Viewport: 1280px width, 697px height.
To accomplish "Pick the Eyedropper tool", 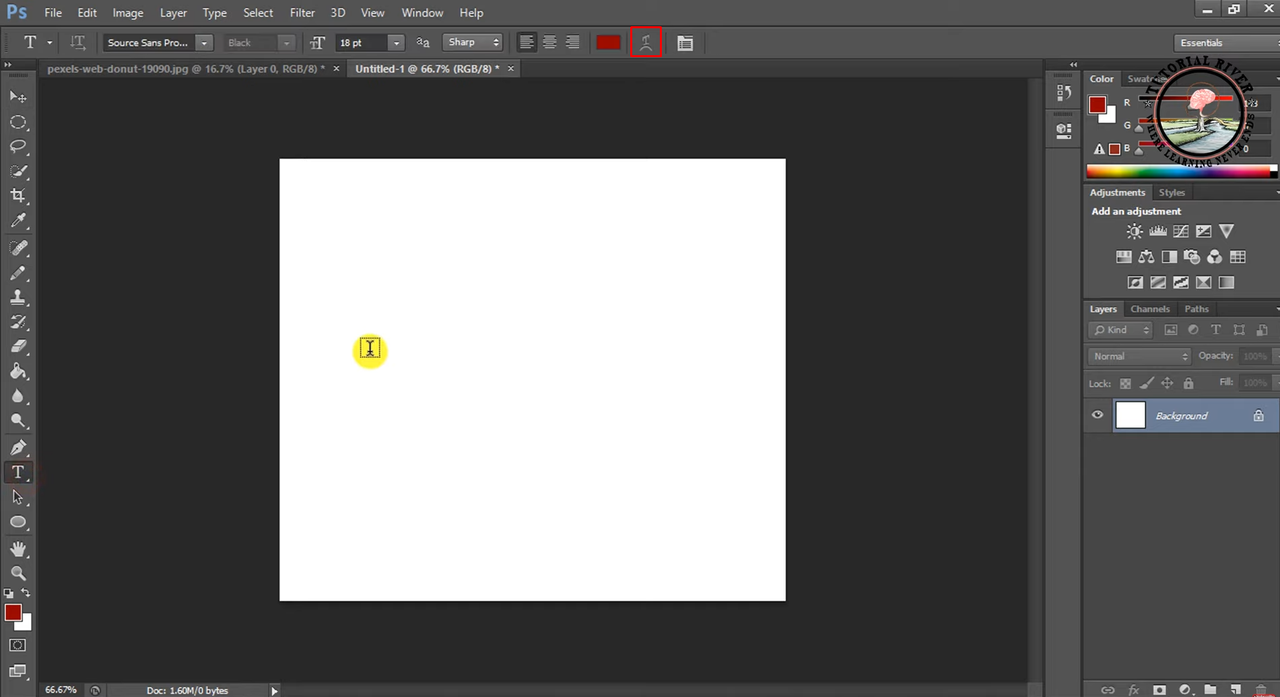I will (x=18, y=222).
